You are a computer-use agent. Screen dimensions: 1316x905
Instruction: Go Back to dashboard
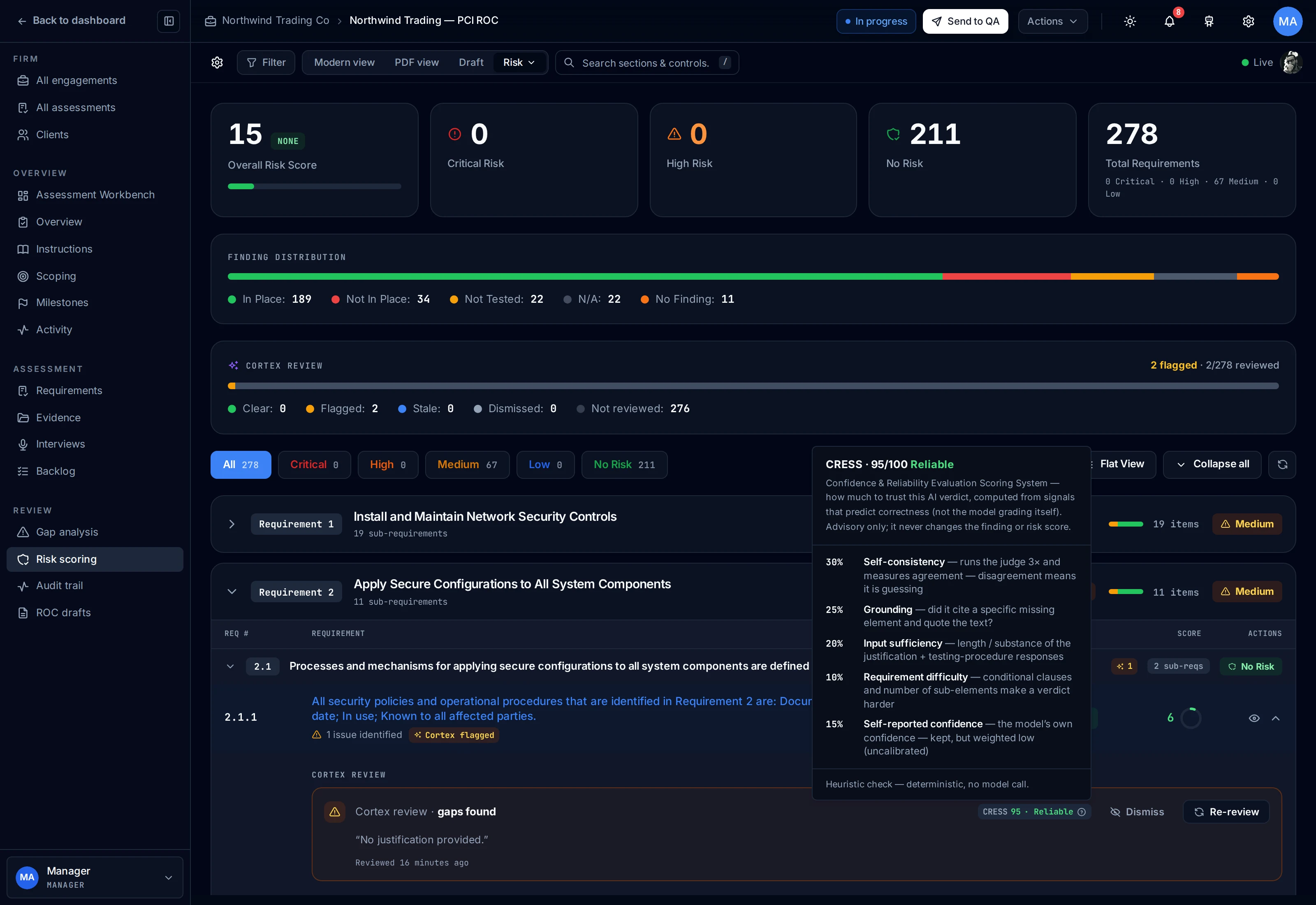point(72,21)
